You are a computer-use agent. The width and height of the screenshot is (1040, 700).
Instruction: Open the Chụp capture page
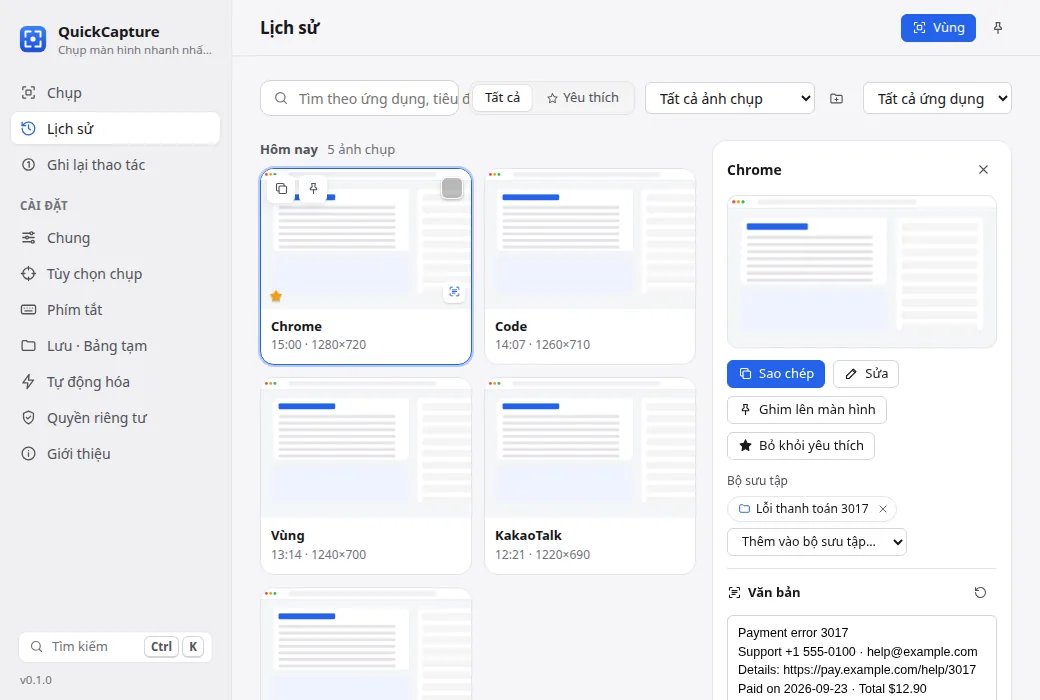[115, 93]
